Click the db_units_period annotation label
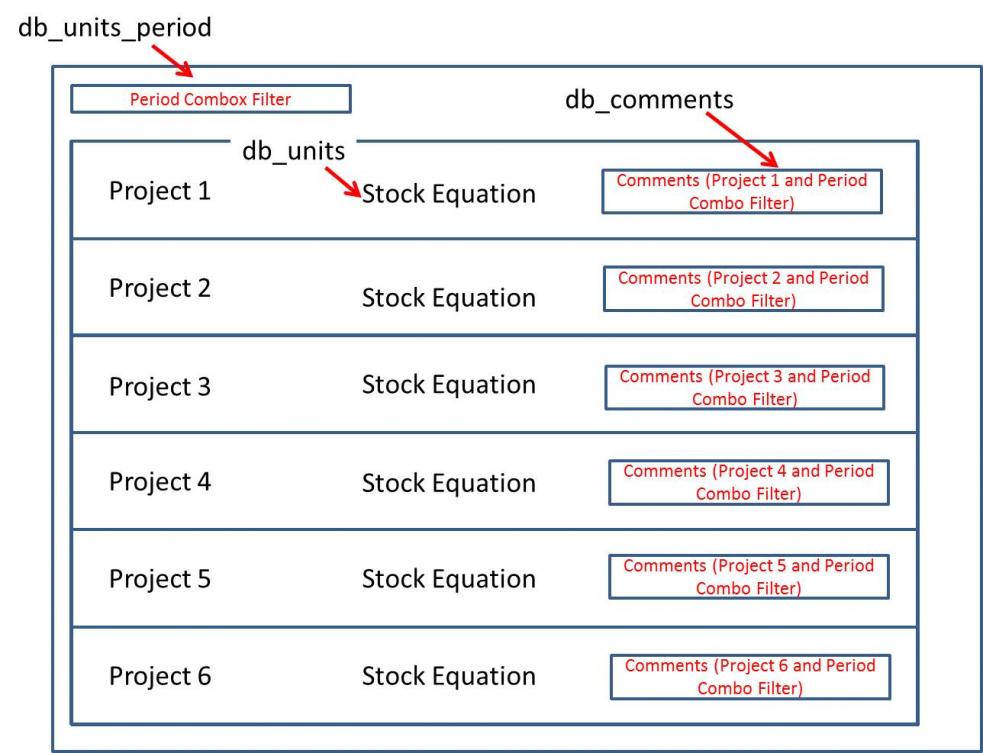The image size is (983, 753). pyautogui.click(x=115, y=28)
